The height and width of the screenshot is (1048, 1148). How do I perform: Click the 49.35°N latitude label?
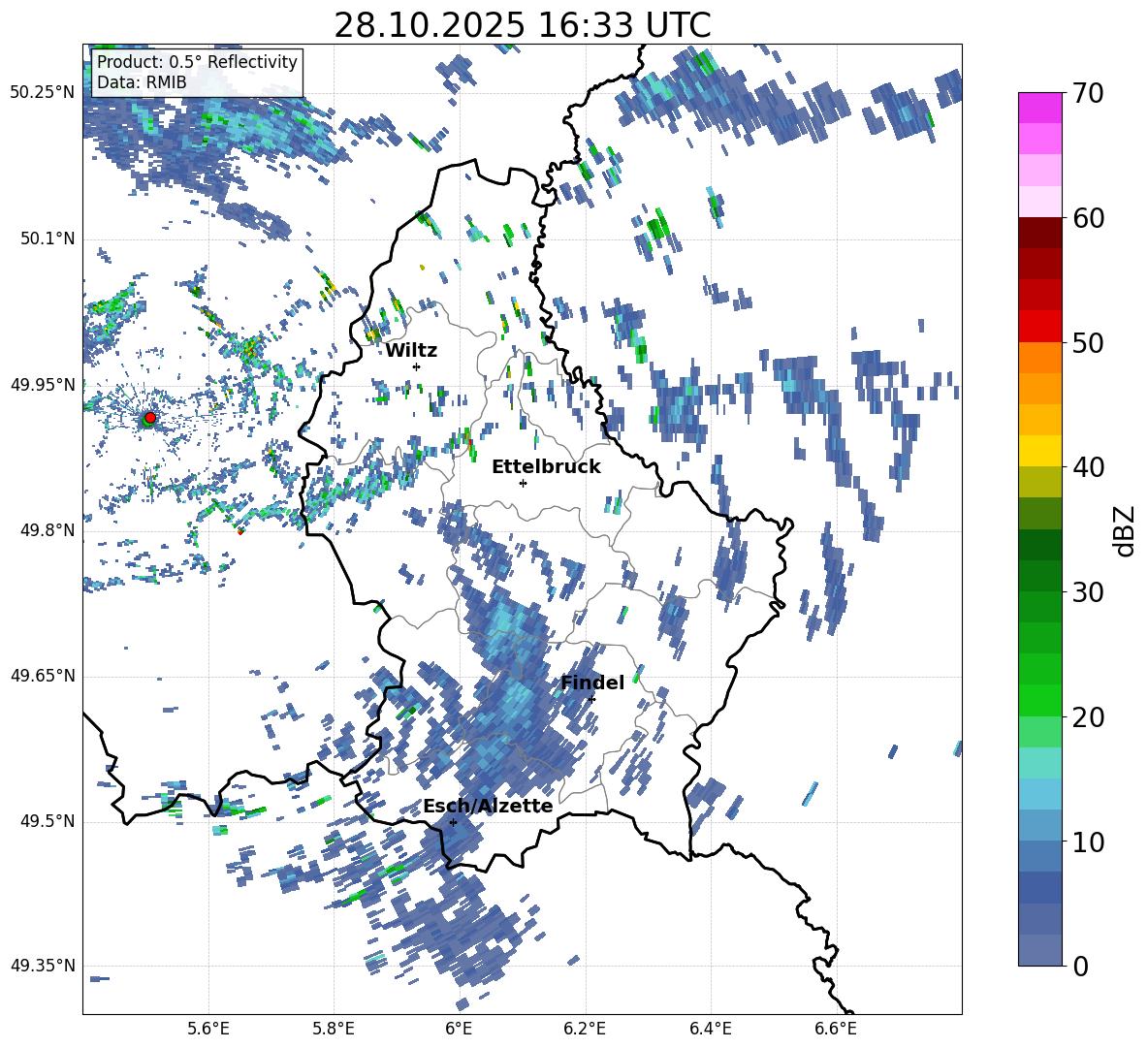click(42, 966)
